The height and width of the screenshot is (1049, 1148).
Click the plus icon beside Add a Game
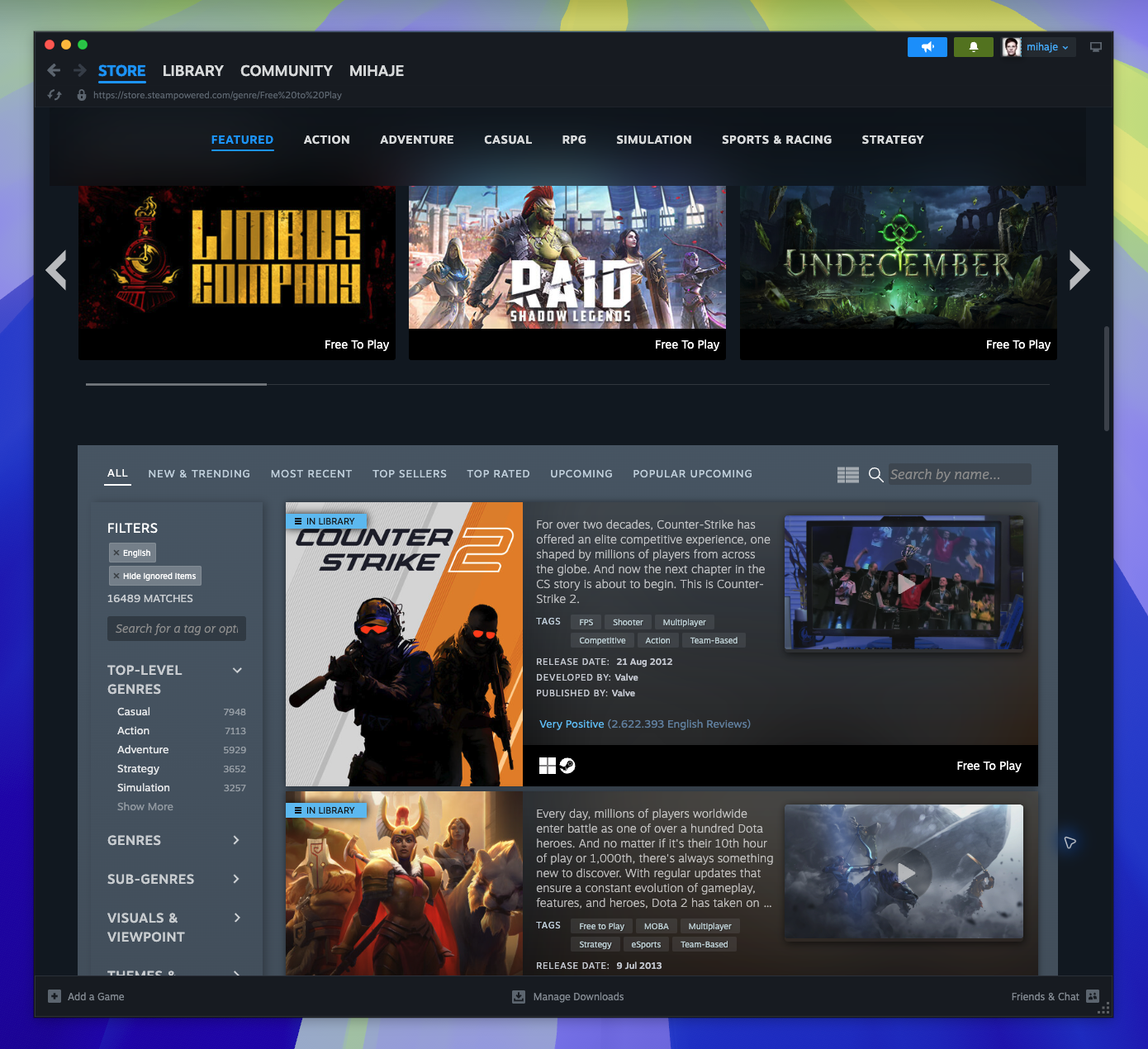(55, 996)
